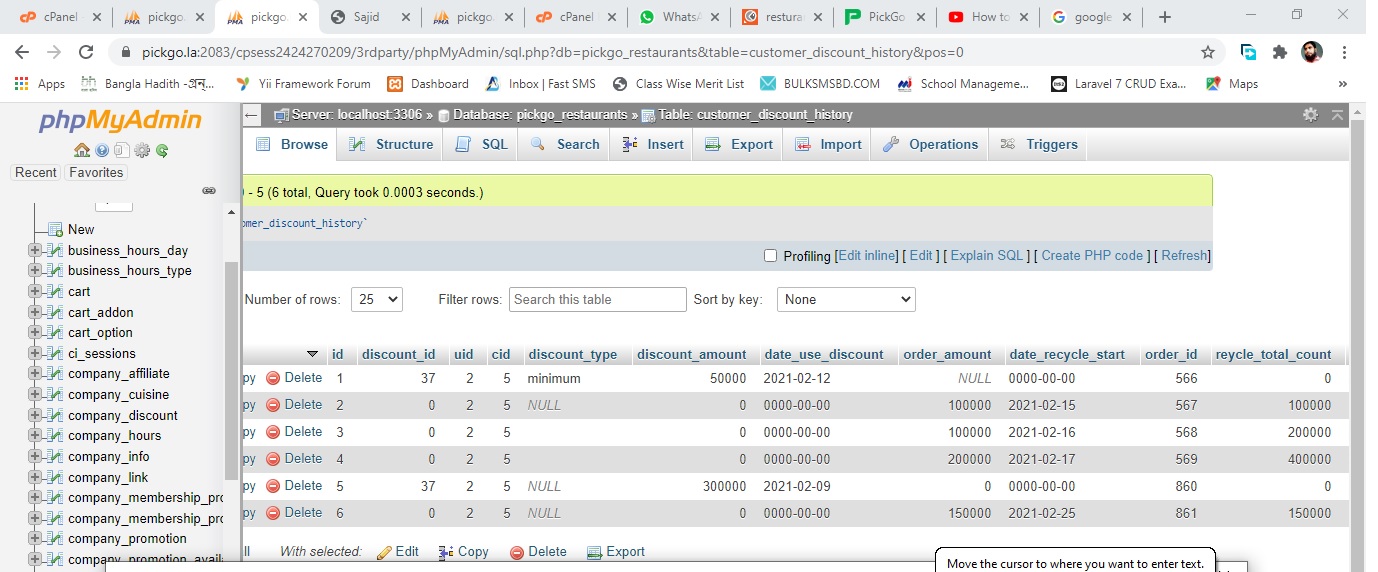Reload the navigation panel with green refresh icon

pos(161,151)
